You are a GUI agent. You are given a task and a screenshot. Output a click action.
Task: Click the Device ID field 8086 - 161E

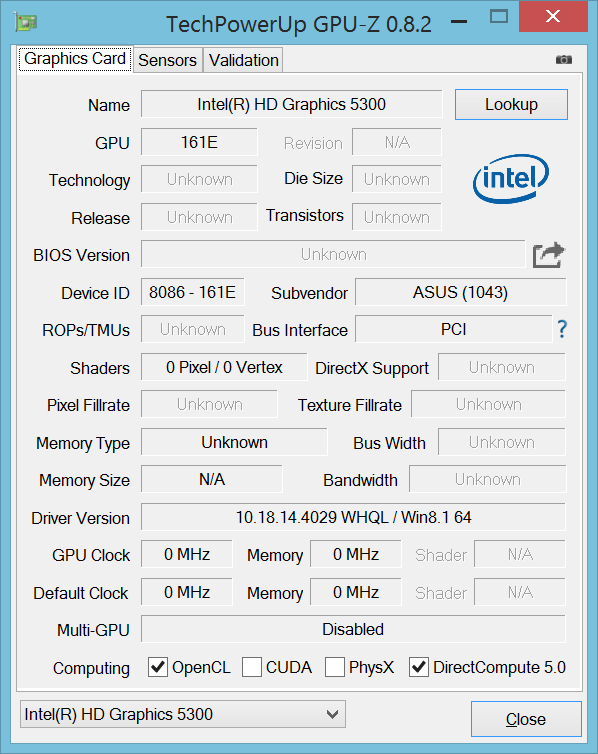(193, 292)
